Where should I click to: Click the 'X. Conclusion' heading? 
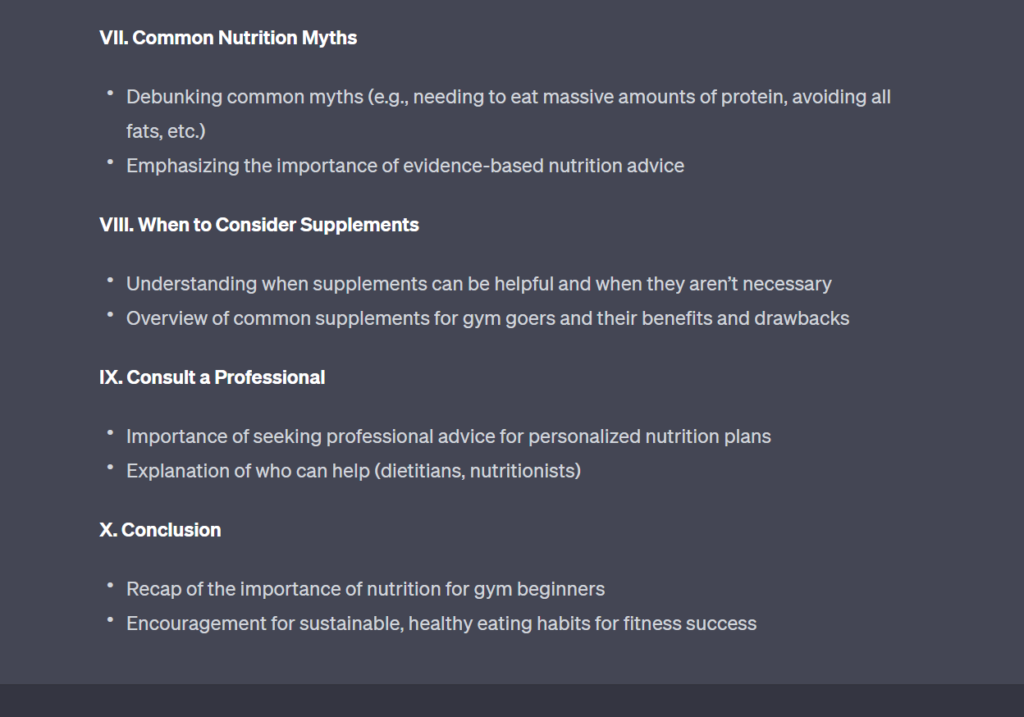(x=160, y=530)
